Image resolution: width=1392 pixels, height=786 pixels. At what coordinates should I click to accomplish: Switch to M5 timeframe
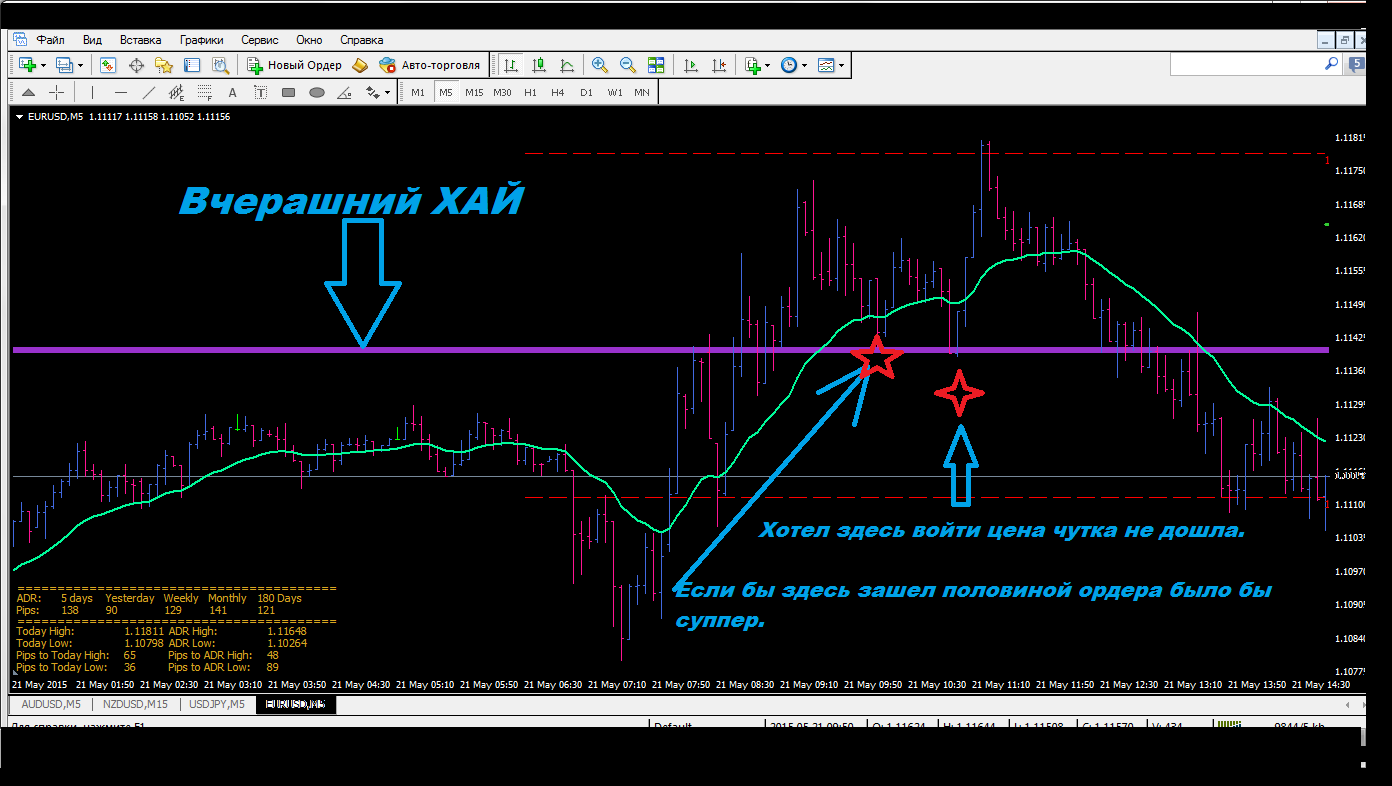click(446, 93)
